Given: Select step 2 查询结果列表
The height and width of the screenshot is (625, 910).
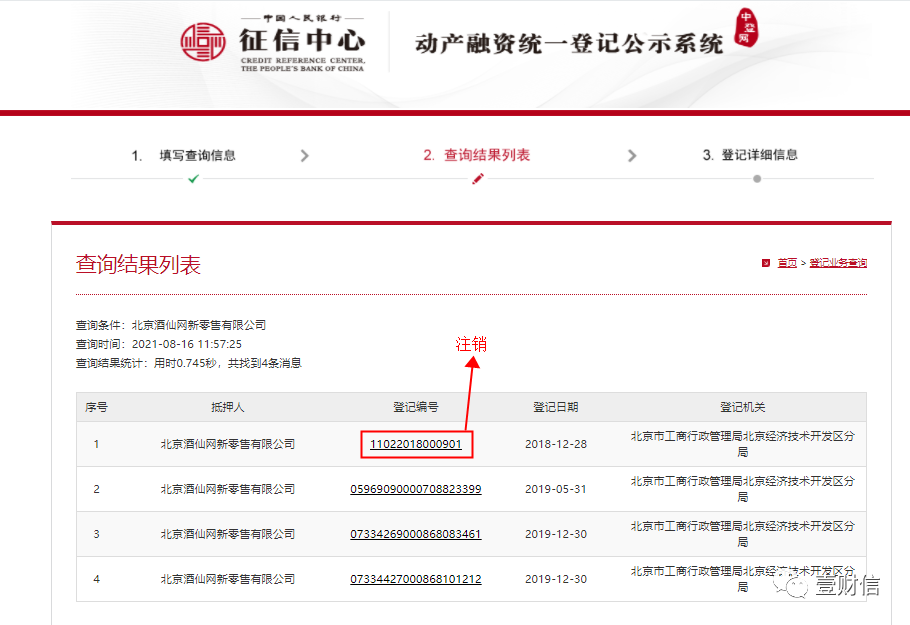Looking at the screenshot, I should [x=476, y=155].
